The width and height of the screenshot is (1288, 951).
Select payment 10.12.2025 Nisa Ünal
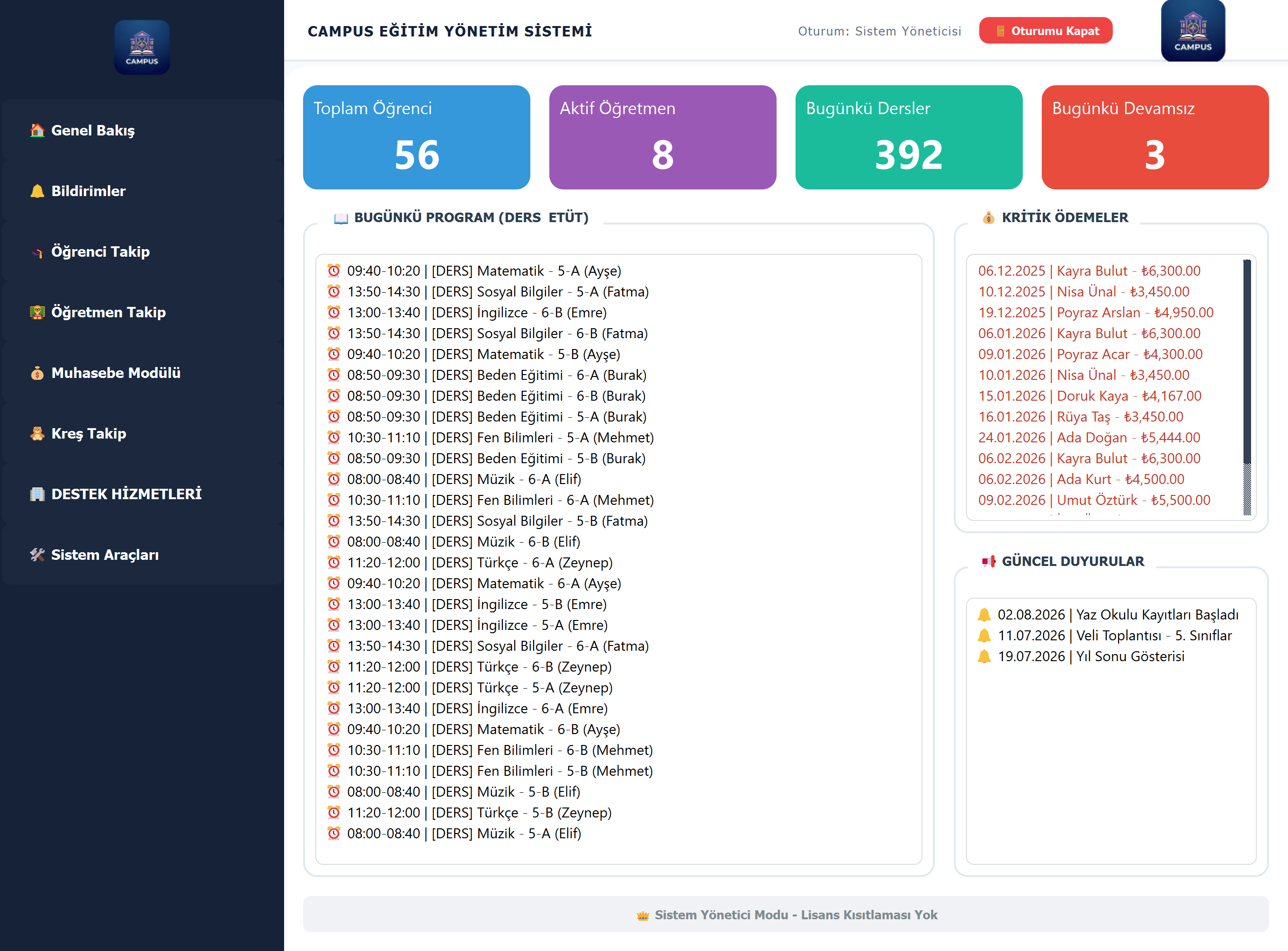tap(1084, 291)
